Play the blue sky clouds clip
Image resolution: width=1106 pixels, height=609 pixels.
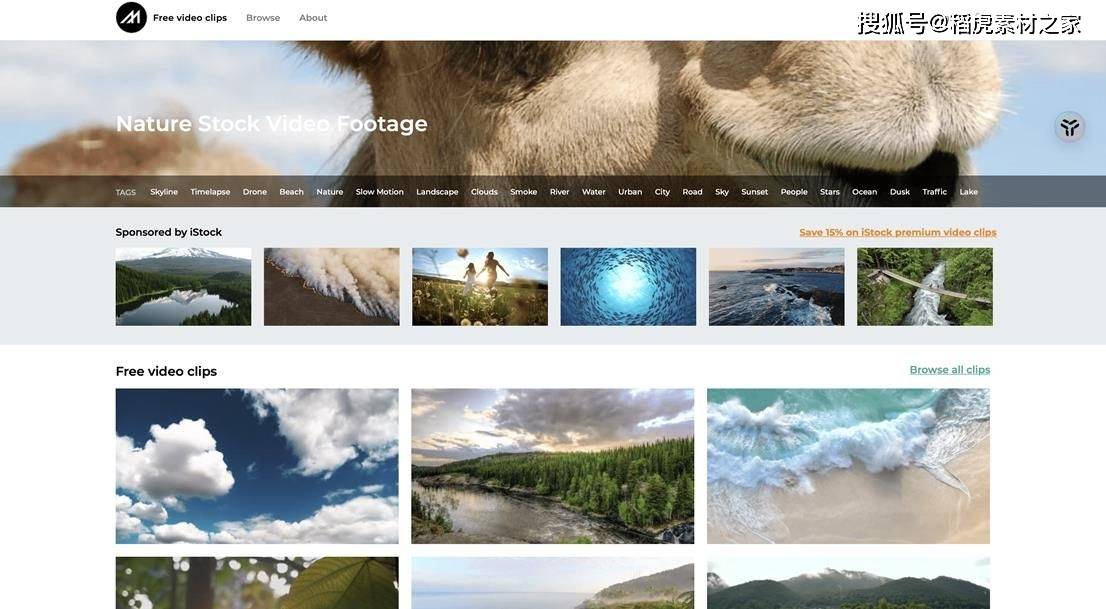(x=257, y=466)
